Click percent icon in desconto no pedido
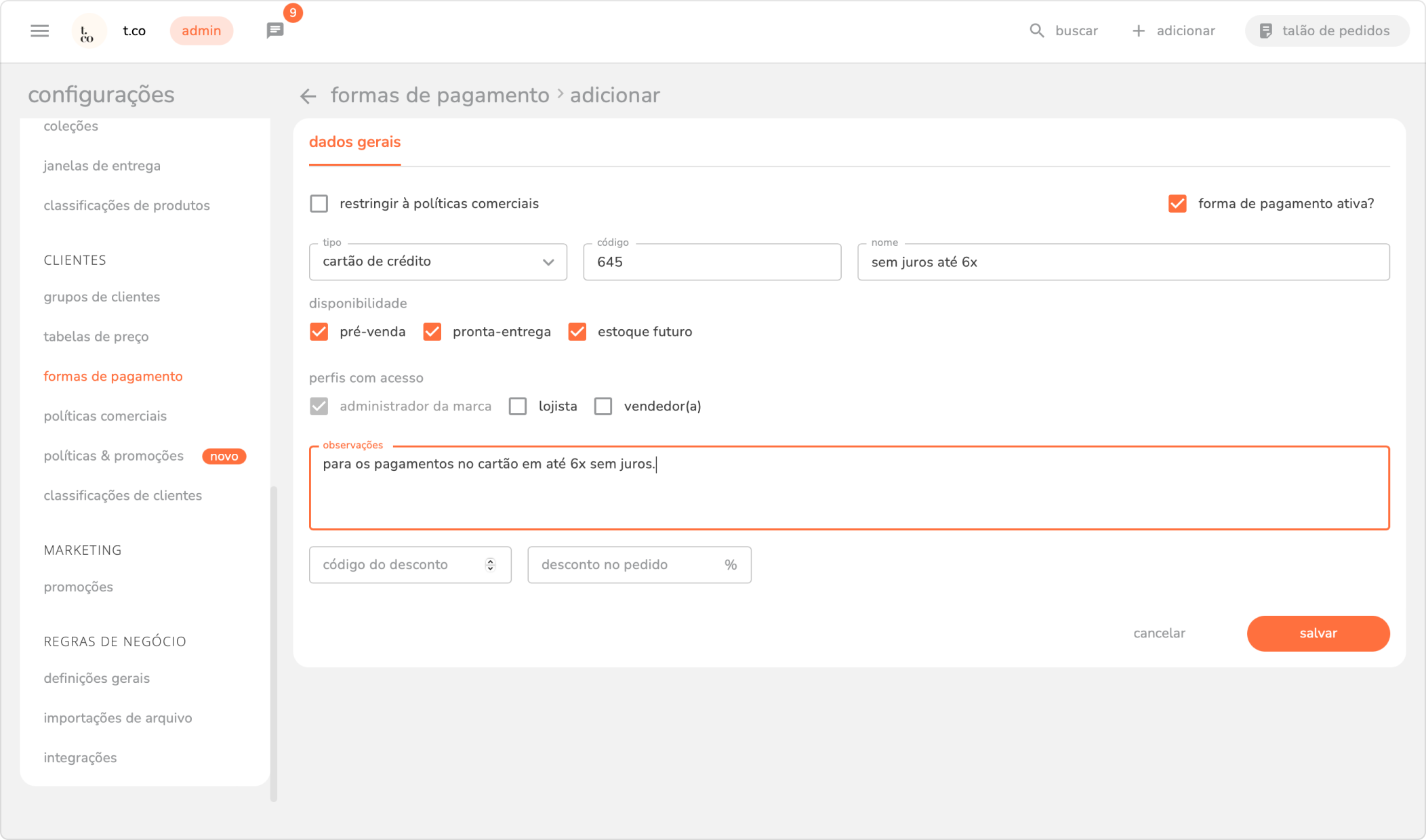This screenshot has height=840, width=1426. [730, 565]
